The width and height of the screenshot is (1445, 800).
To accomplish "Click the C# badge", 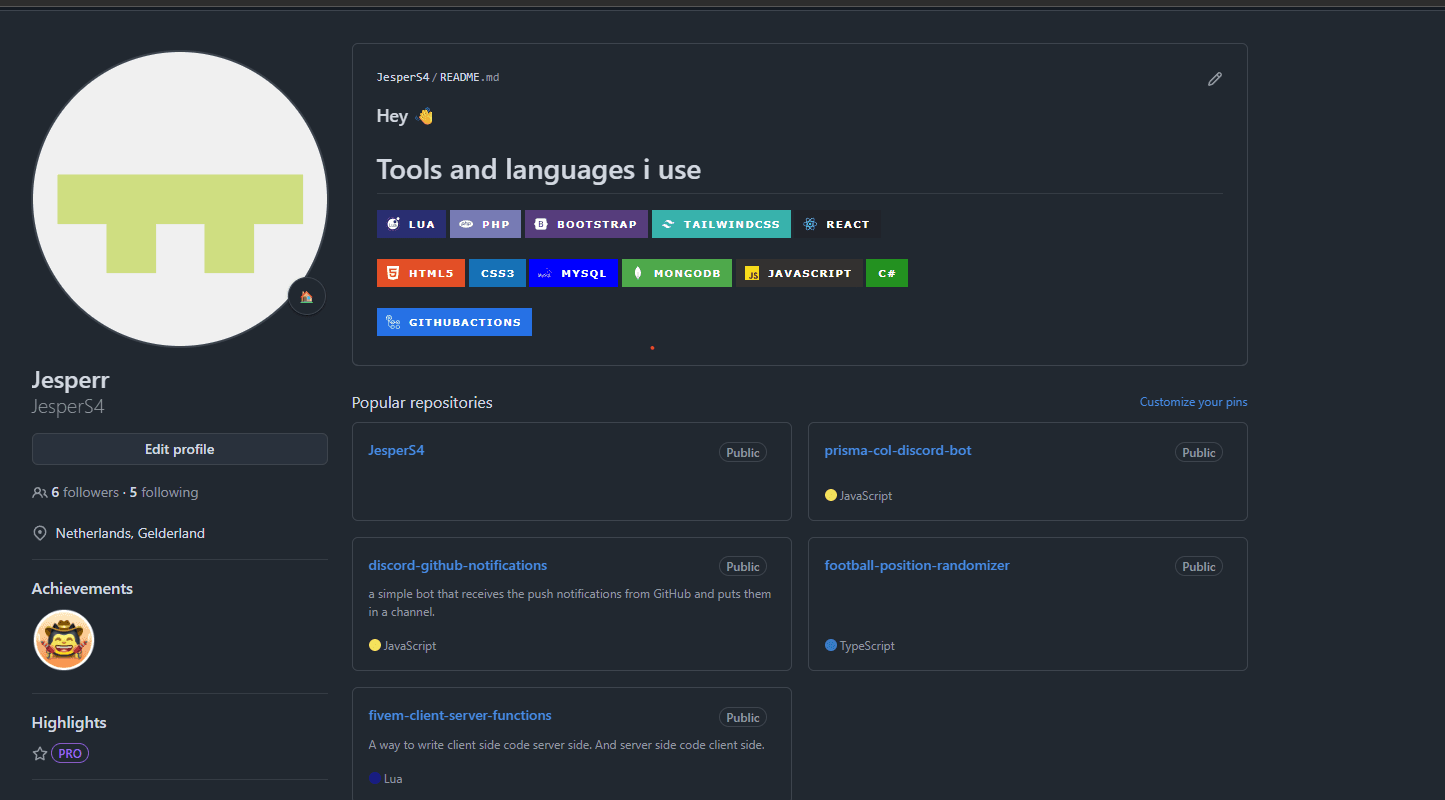I will [x=887, y=272].
